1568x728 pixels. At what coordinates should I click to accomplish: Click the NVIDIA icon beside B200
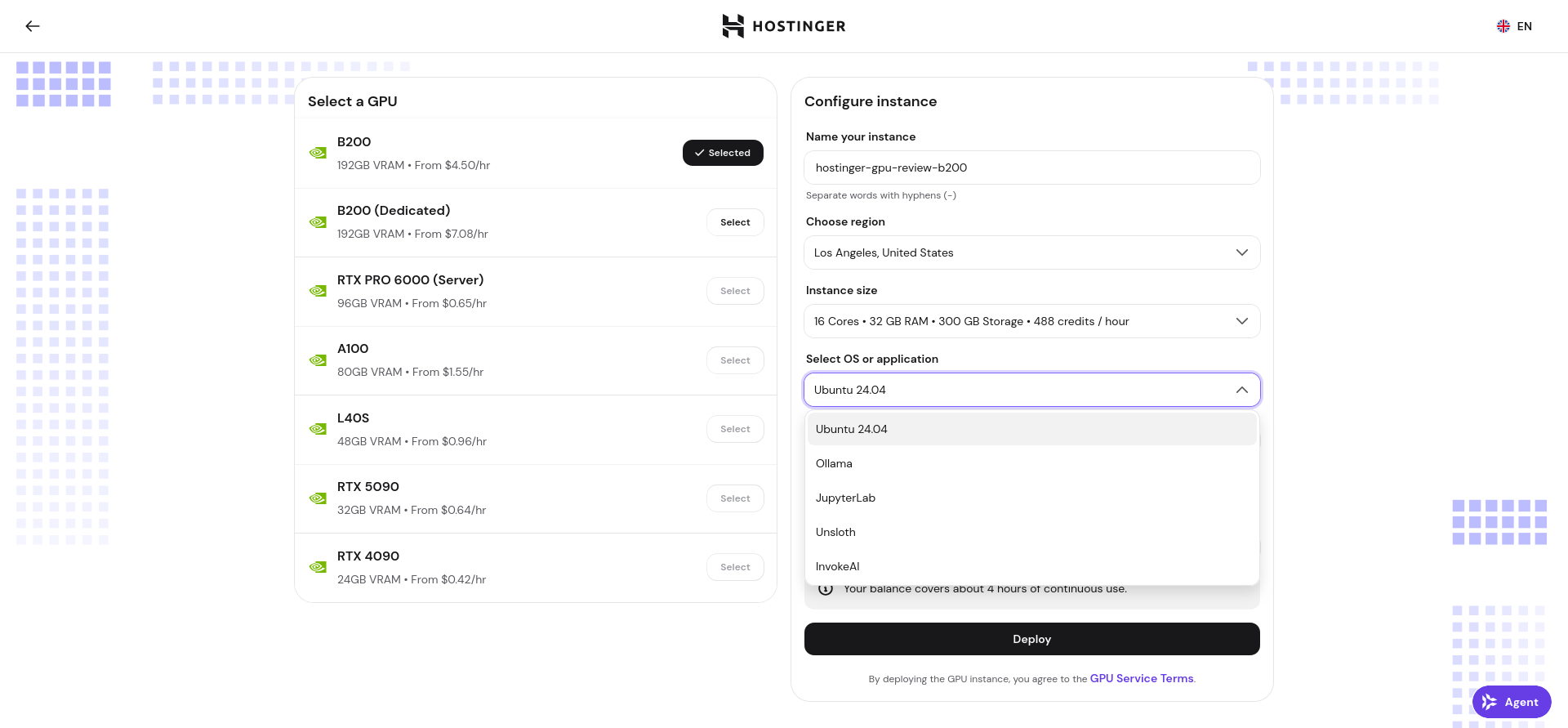(318, 153)
